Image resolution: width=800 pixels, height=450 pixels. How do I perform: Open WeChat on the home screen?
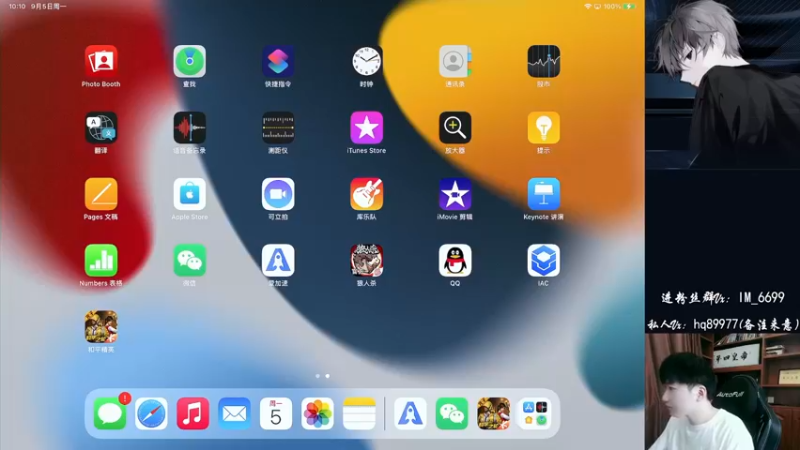click(189, 260)
